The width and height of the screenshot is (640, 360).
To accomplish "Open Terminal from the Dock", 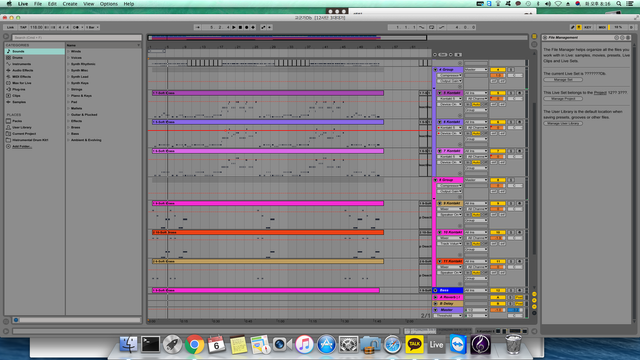I will (150, 345).
